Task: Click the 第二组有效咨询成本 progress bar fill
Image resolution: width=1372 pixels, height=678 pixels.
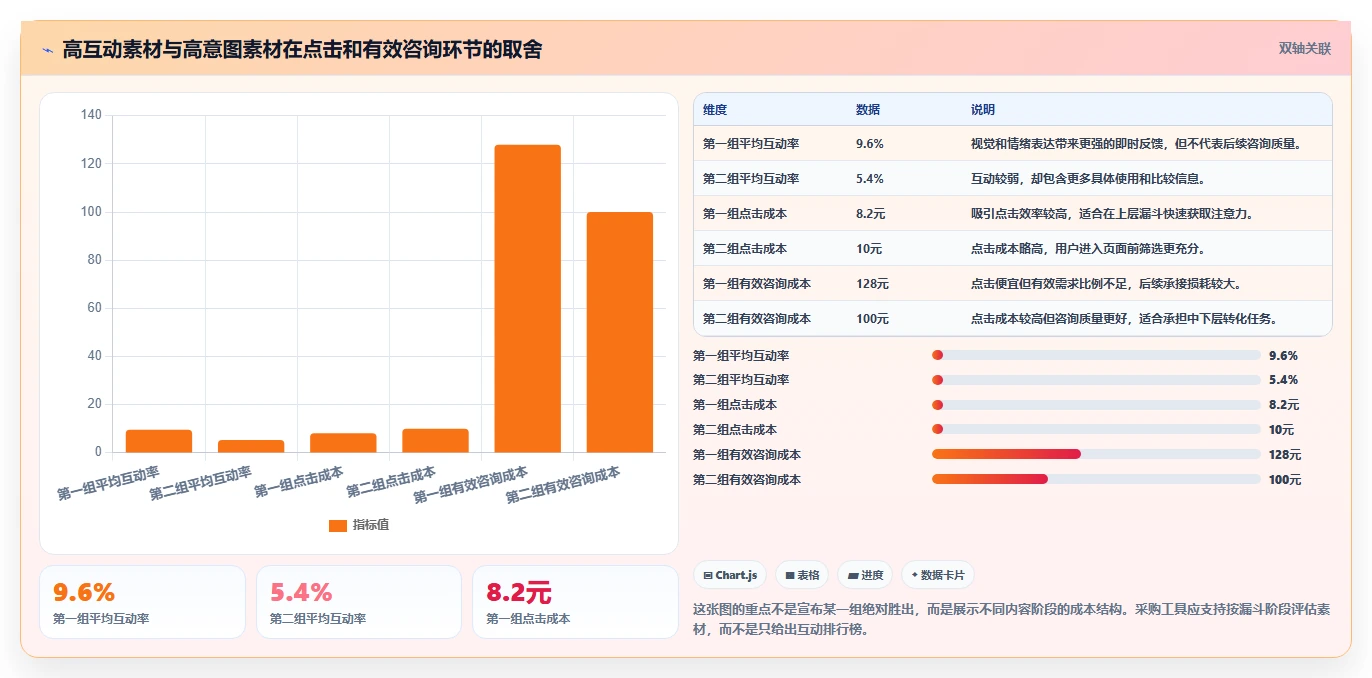Action: tap(990, 480)
